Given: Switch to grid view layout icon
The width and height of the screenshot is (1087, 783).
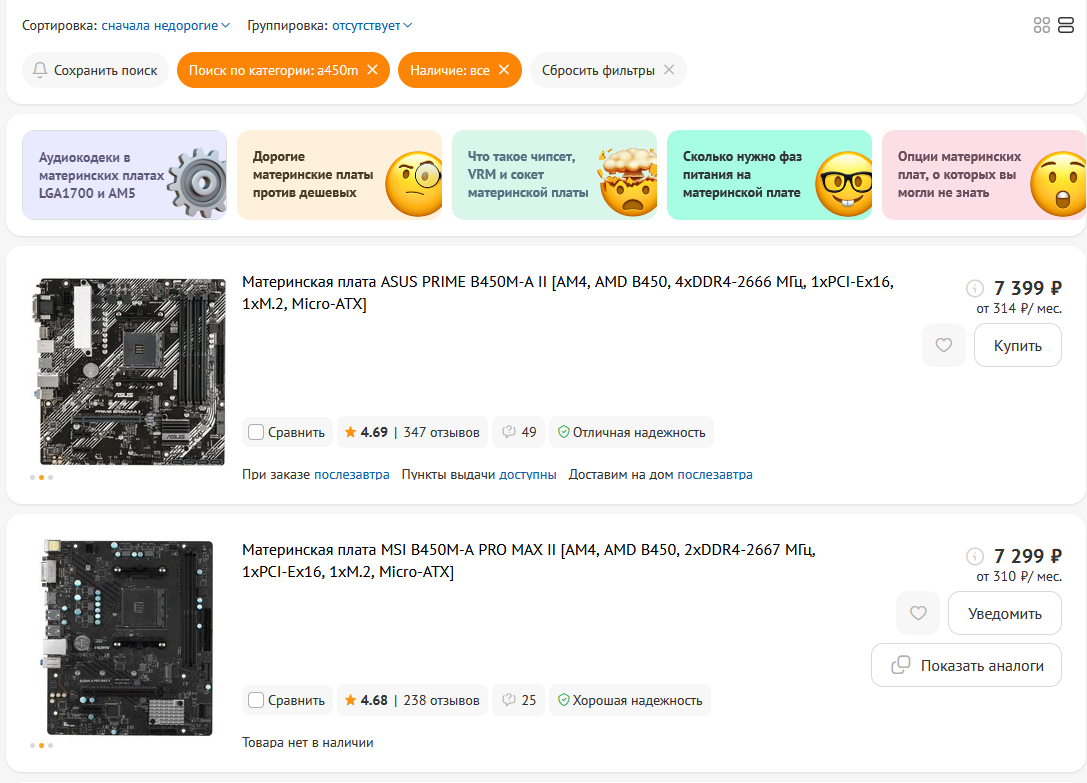Looking at the screenshot, I should (1041, 26).
